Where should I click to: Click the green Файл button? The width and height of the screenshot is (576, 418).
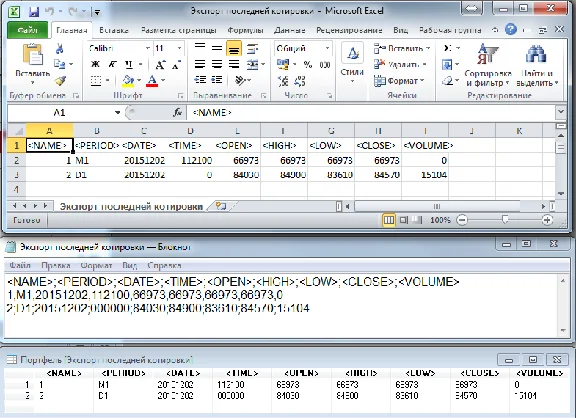point(28,30)
